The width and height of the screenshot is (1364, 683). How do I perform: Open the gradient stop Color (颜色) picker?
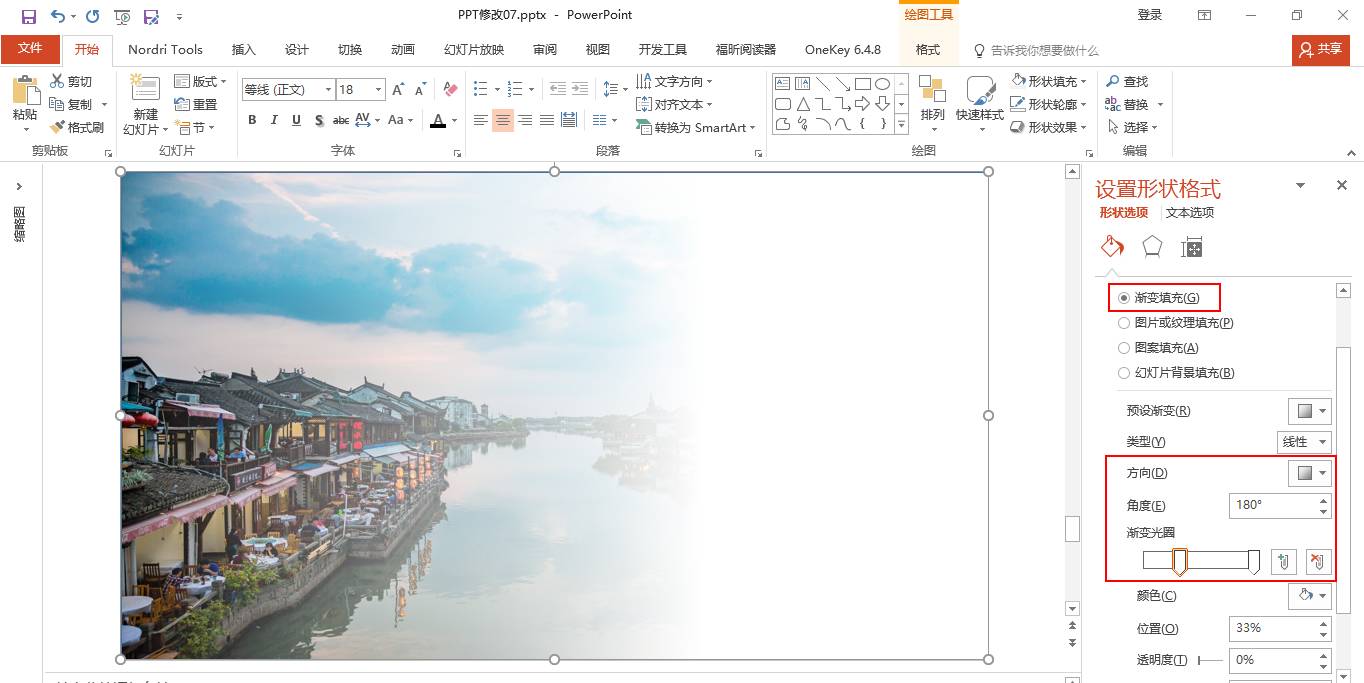tap(1309, 596)
